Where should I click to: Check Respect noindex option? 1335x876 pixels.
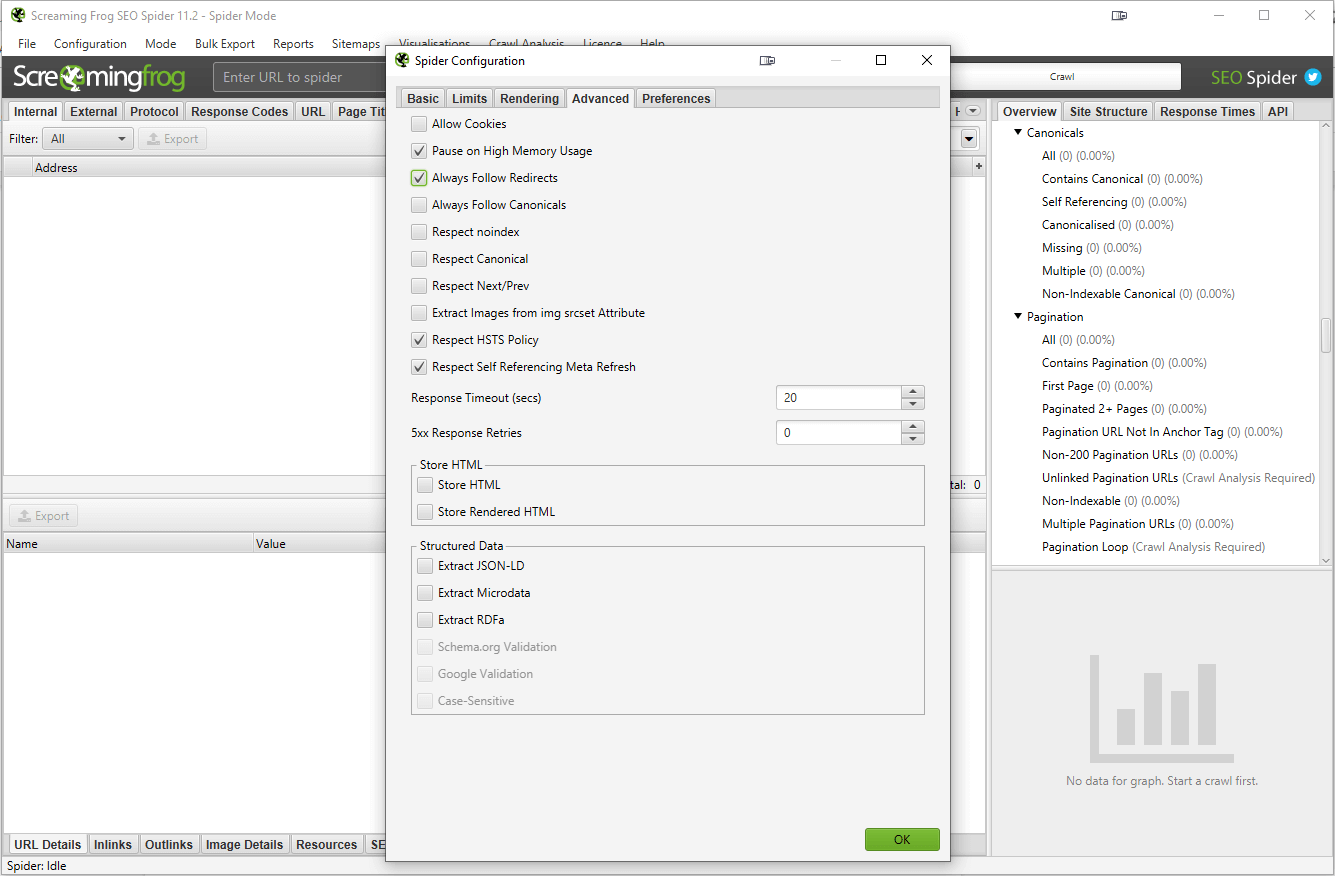click(x=419, y=232)
